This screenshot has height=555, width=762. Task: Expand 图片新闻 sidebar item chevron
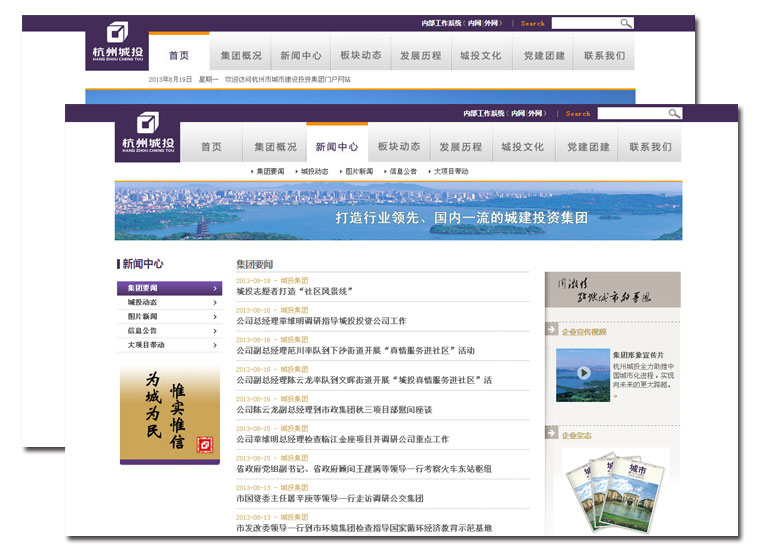(x=215, y=316)
